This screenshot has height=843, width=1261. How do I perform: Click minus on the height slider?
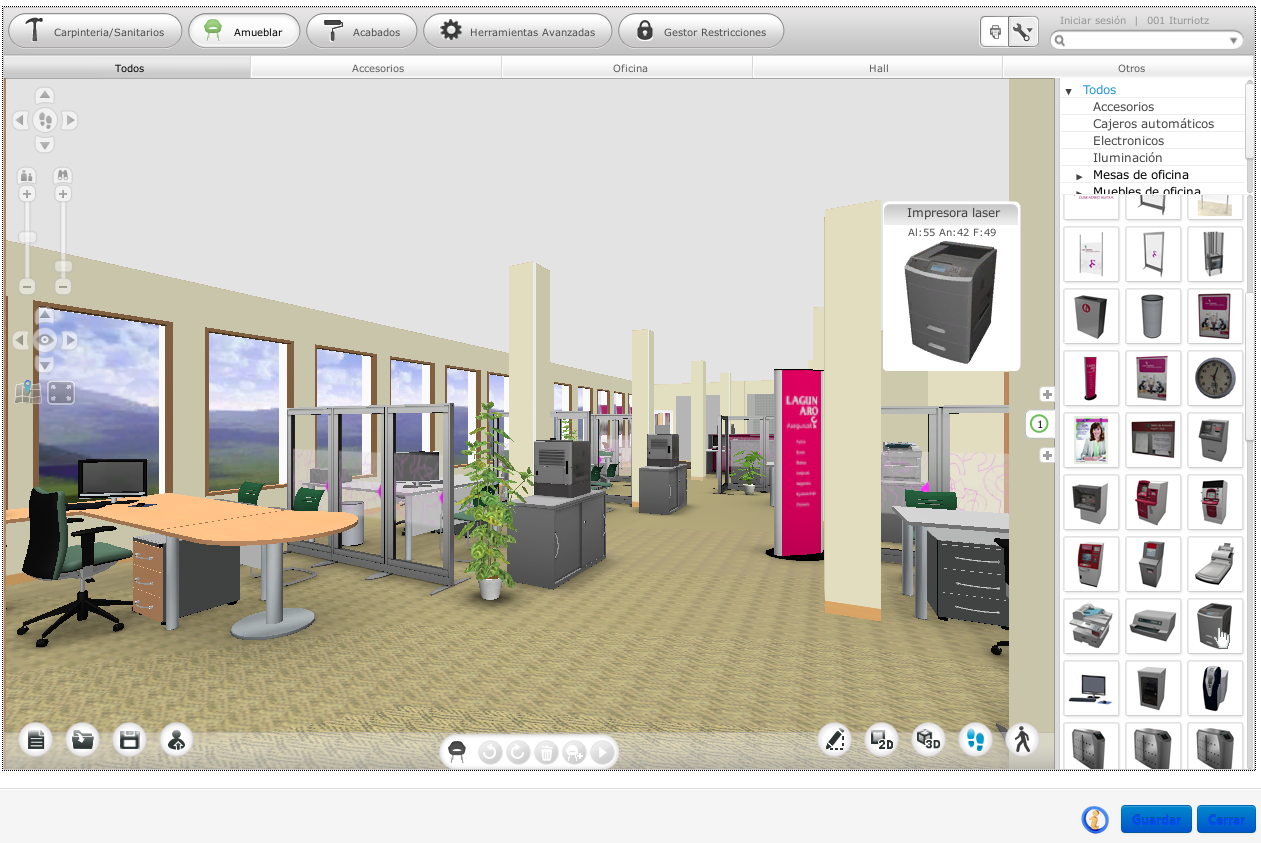pyautogui.click(x=27, y=287)
